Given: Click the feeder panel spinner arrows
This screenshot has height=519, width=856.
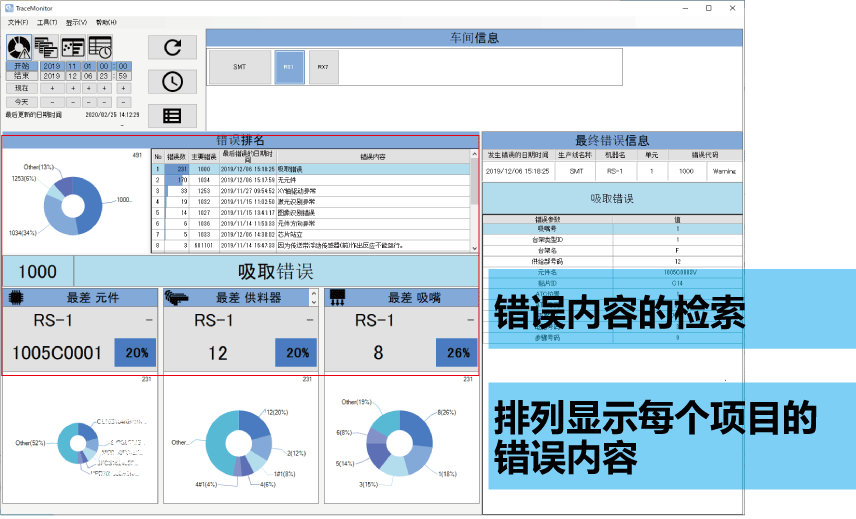Looking at the screenshot, I should 313,297.
